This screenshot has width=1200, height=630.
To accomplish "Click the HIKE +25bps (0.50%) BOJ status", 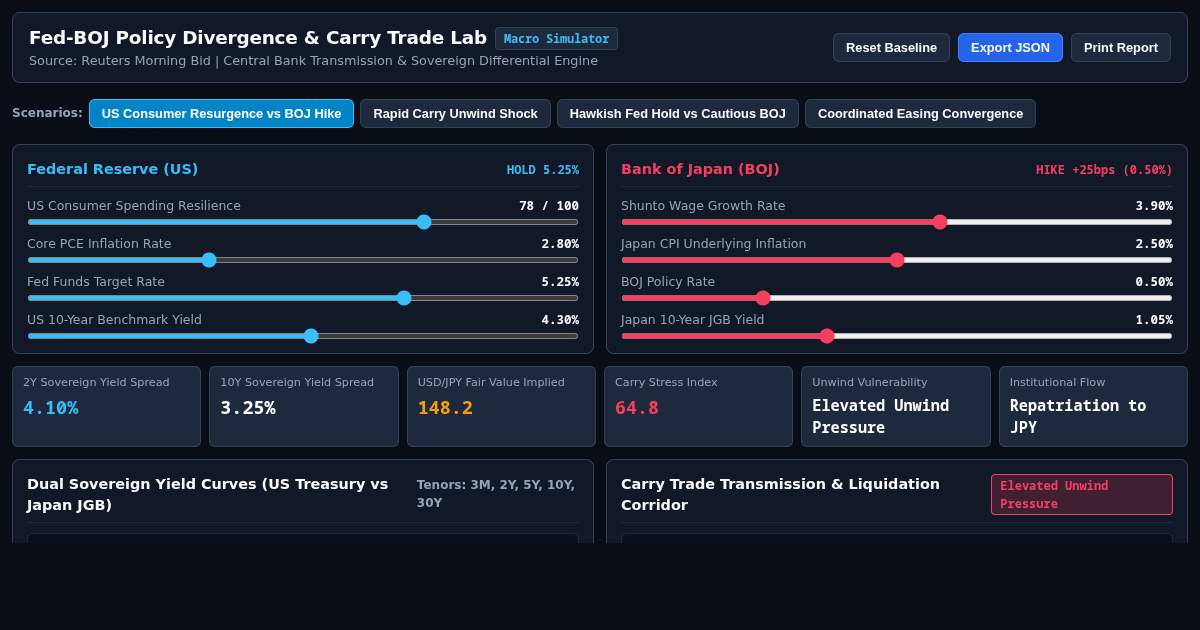I will click(1104, 170).
